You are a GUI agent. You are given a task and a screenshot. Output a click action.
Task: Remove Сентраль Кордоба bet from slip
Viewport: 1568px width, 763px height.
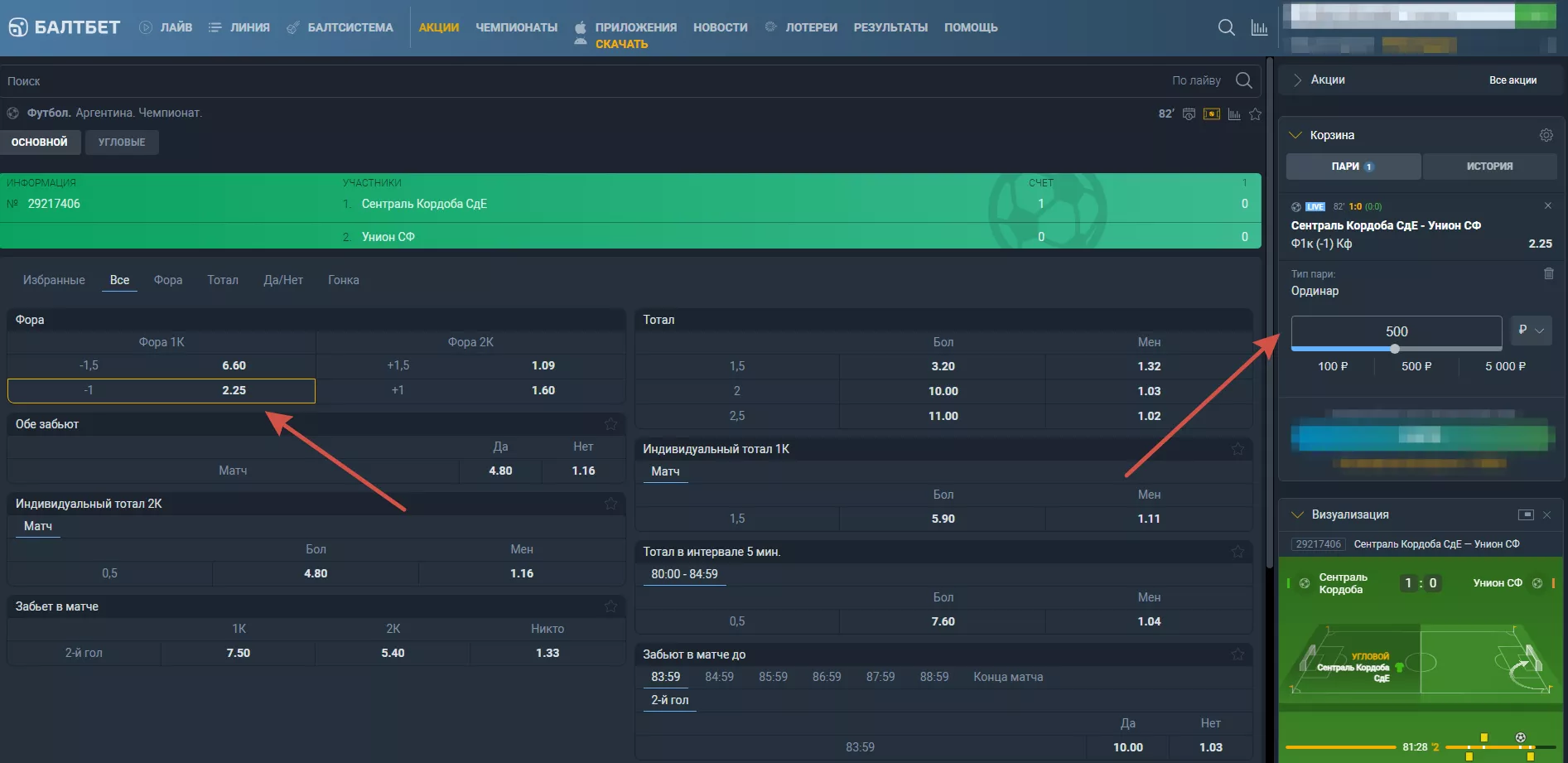tap(1547, 205)
